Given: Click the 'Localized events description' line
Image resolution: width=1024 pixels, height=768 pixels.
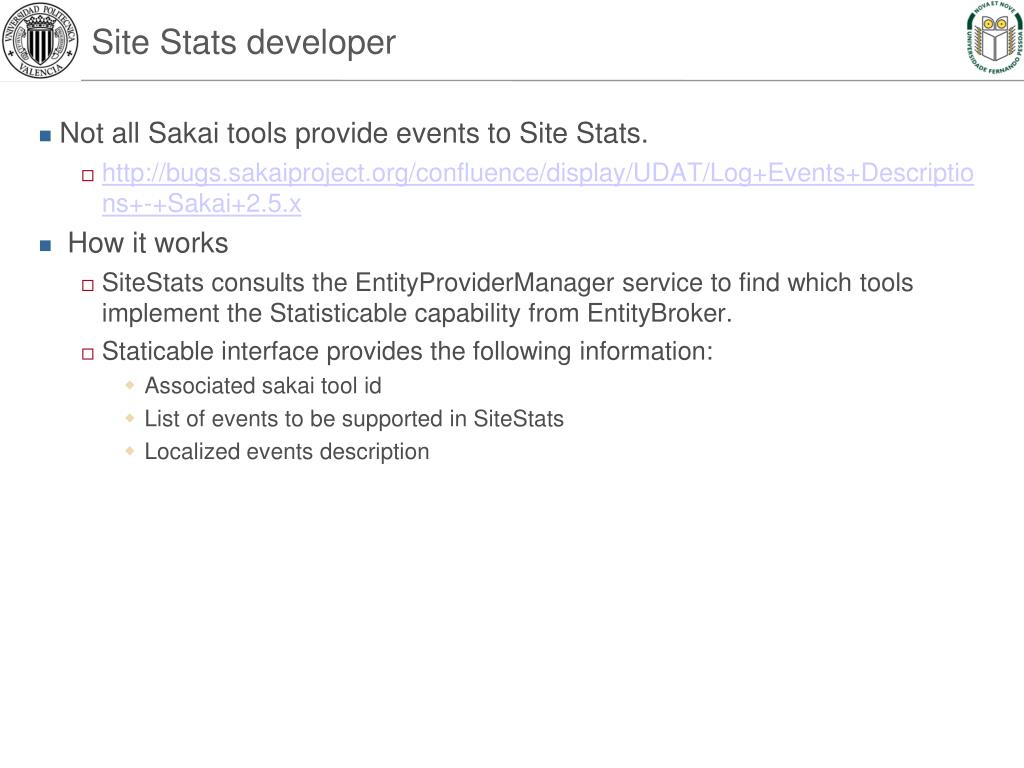Looking at the screenshot, I should (287, 451).
